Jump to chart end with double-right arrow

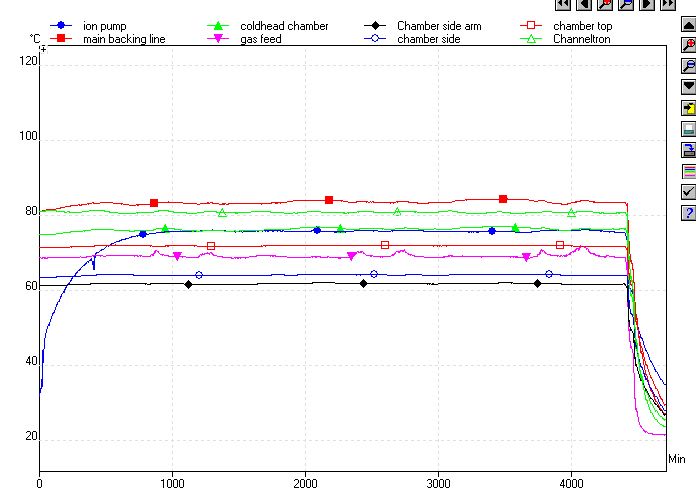click(668, 4)
